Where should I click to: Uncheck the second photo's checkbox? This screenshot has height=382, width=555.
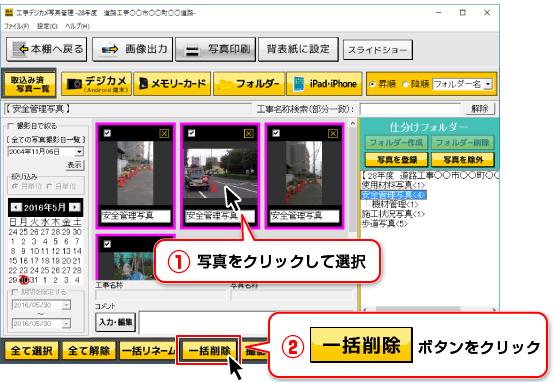click(191, 133)
